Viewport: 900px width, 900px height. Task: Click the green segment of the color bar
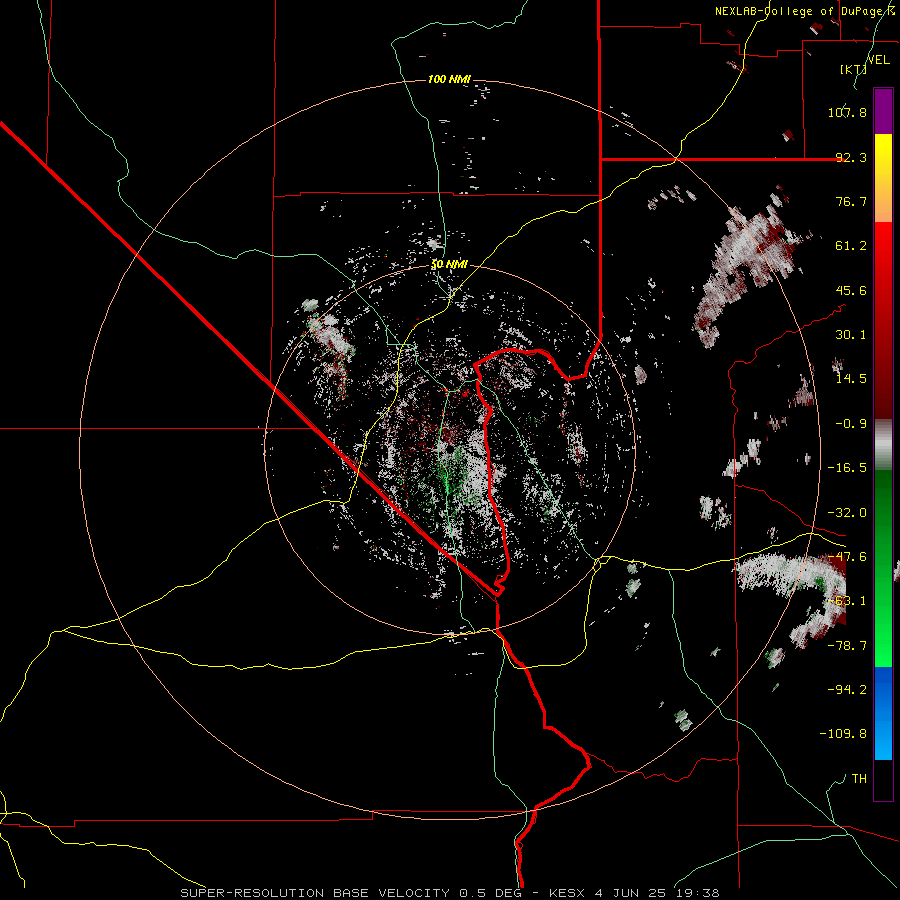(x=883, y=568)
